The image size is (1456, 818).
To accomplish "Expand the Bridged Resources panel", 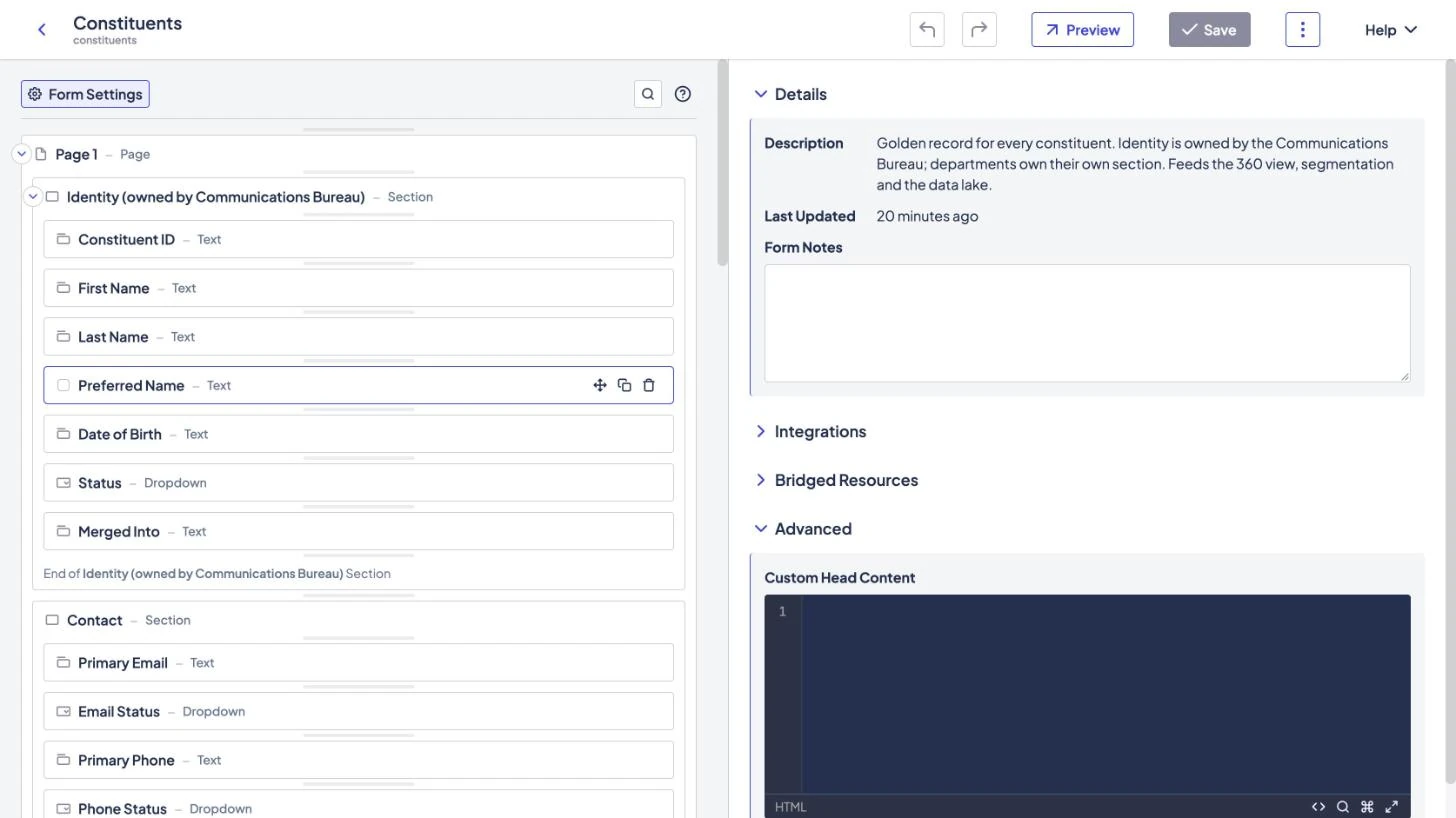I will point(761,480).
